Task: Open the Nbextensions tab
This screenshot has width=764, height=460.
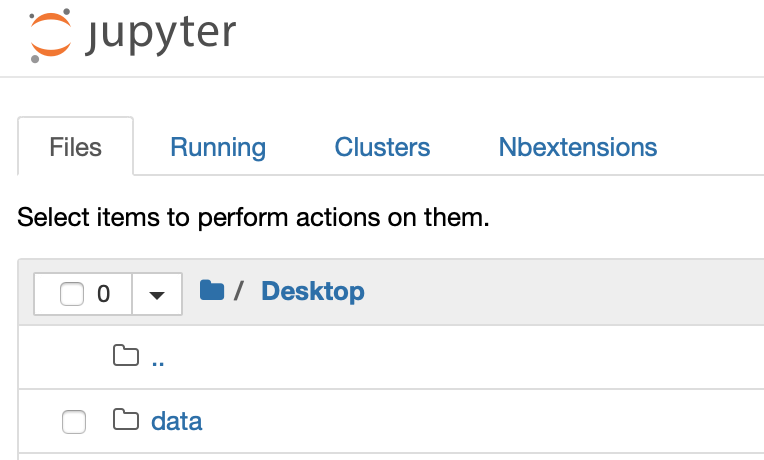Action: [578, 148]
